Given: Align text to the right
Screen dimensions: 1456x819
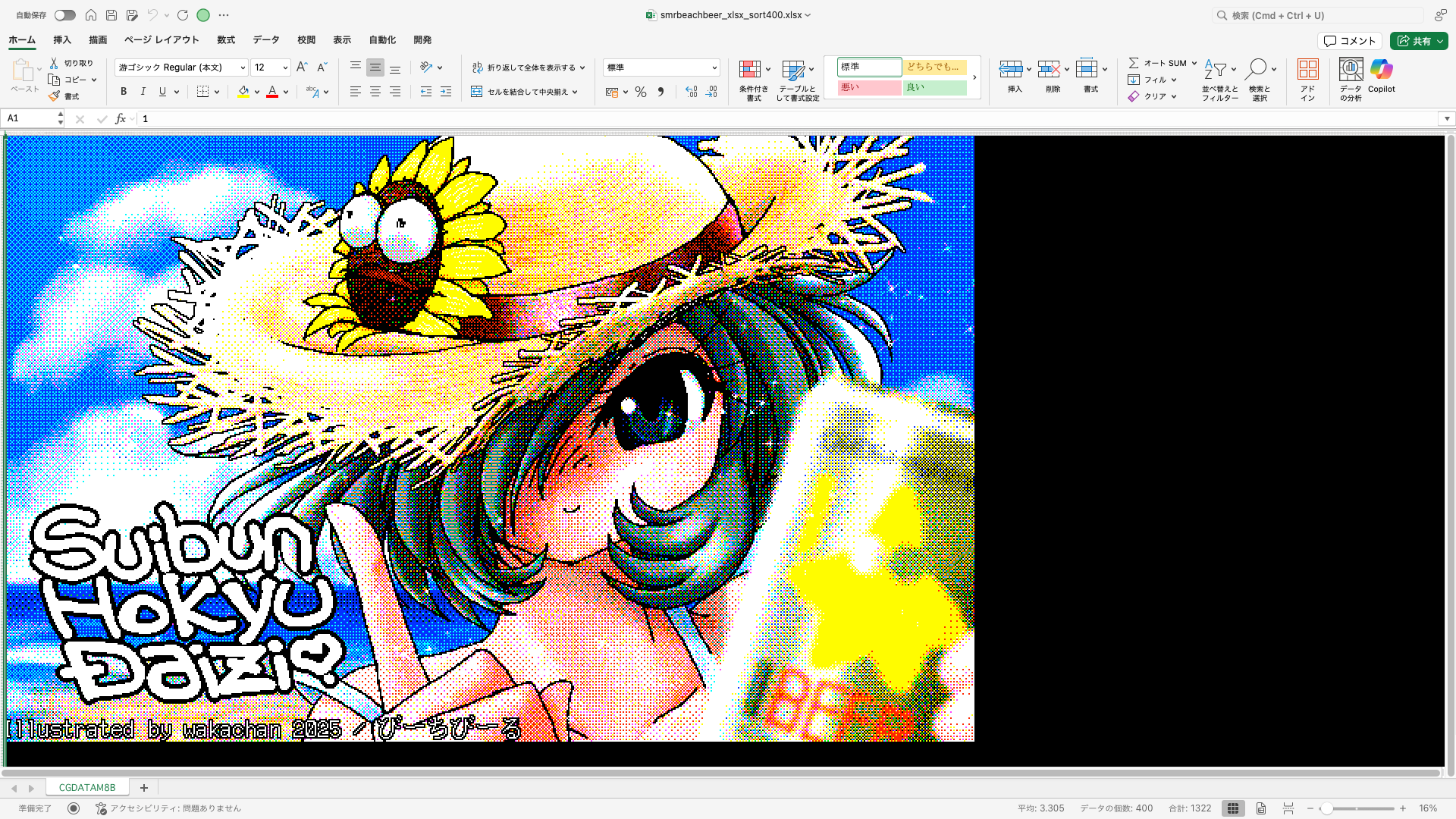Looking at the screenshot, I should [395, 92].
